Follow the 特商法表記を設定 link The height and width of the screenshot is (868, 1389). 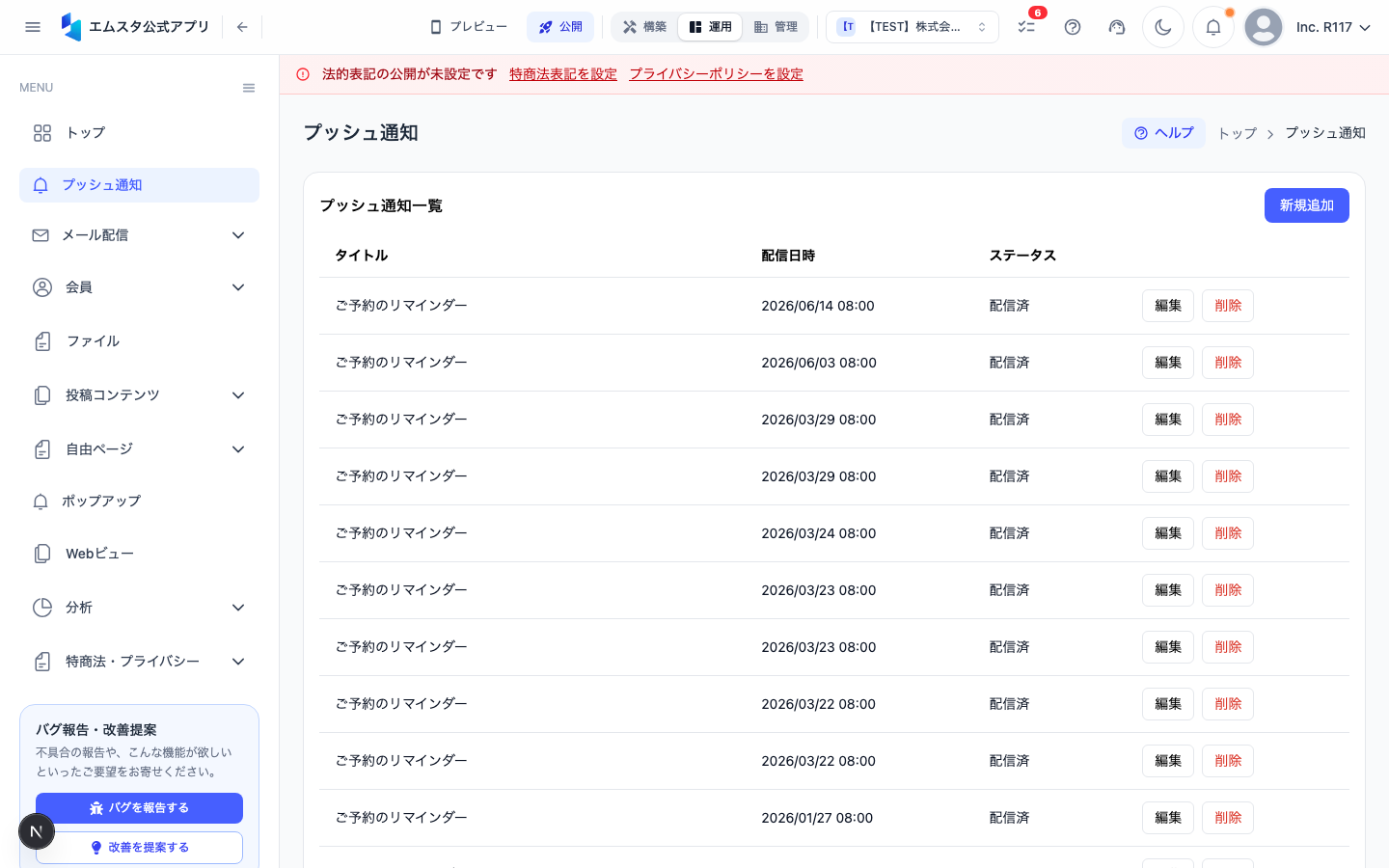(x=563, y=74)
